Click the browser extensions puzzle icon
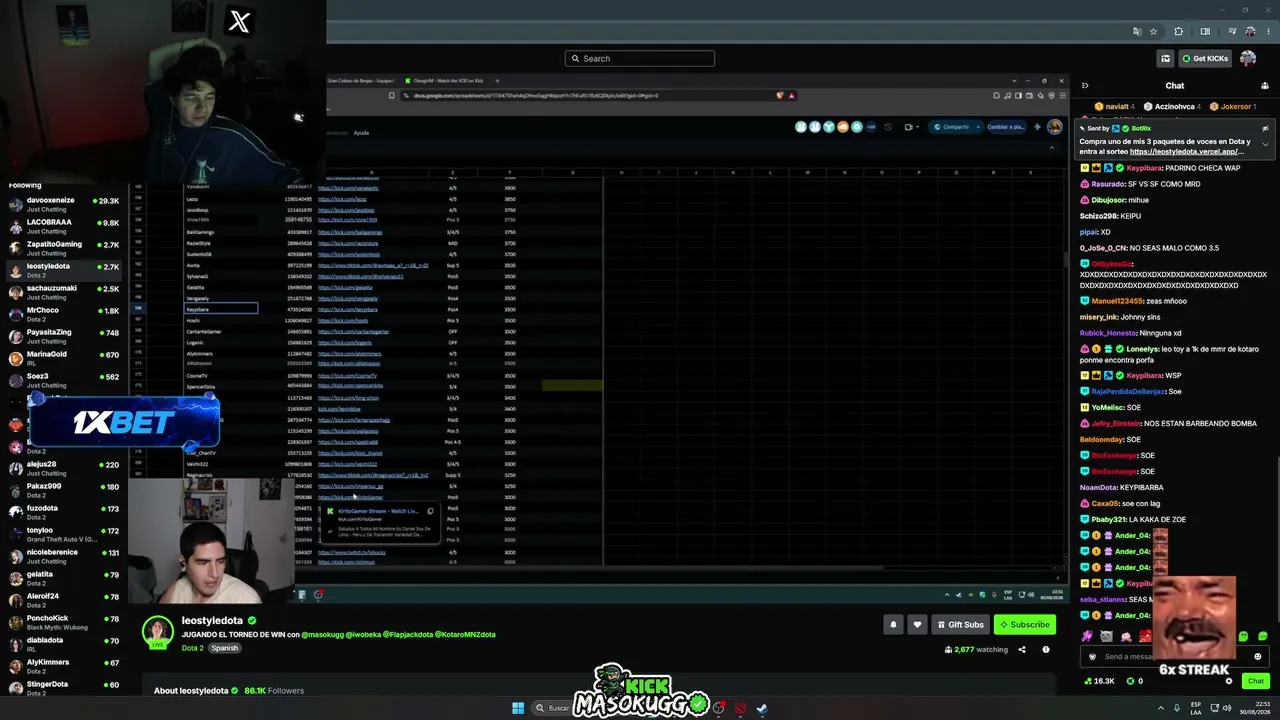Screen dimensions: 1280x720 click(1178, 31)
